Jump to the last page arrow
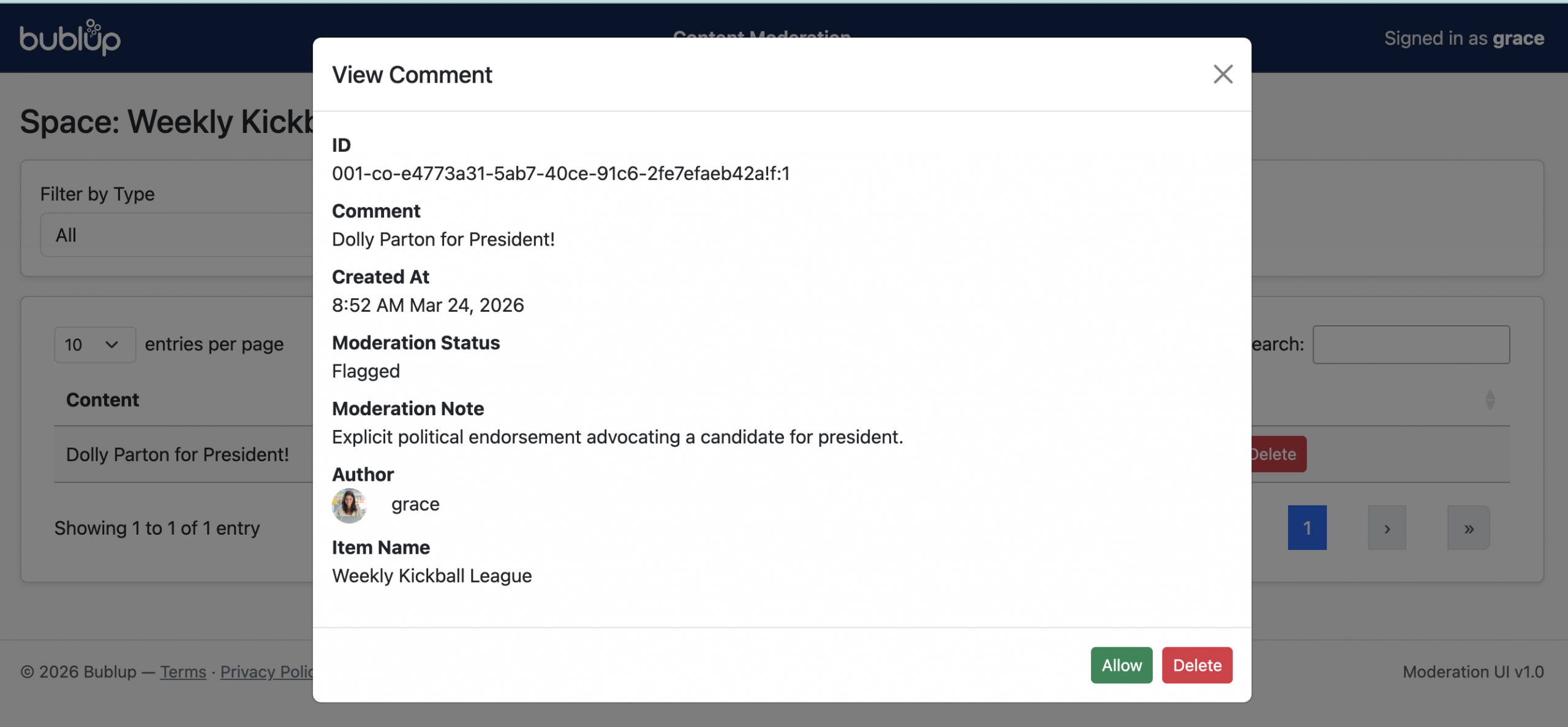The image size is (1568, 727). click(1468, 528)
